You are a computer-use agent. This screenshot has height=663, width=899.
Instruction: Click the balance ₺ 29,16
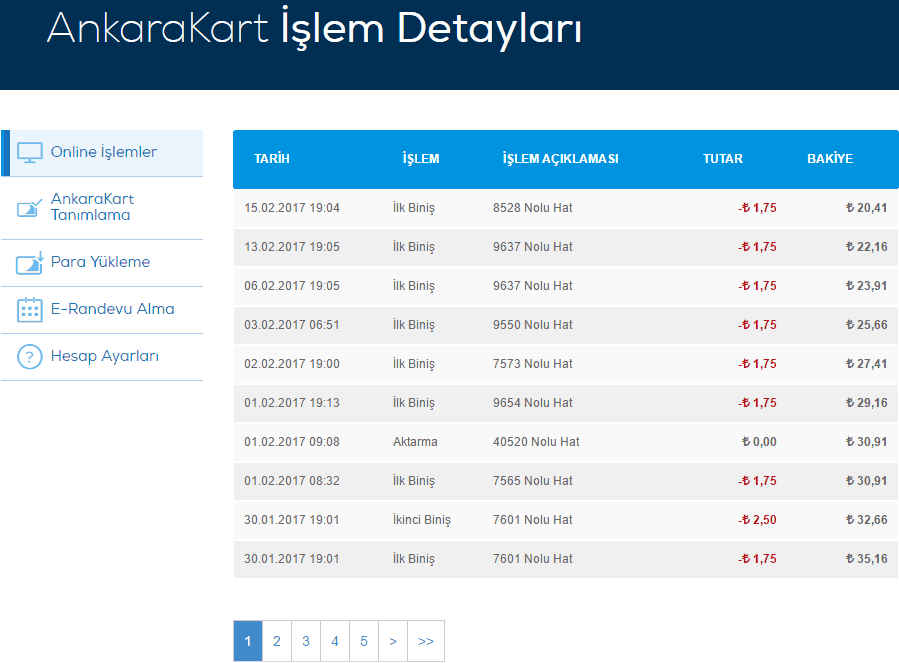(866, 403)
